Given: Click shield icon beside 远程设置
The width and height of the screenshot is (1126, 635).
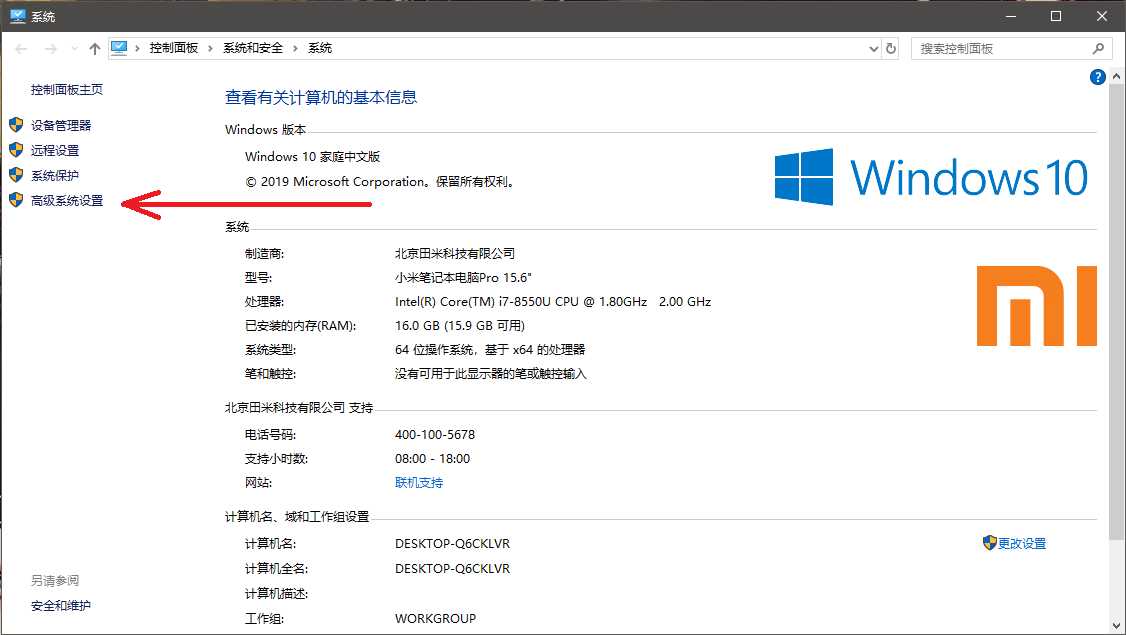Looking at the screenshot, I should pos(16,150).
